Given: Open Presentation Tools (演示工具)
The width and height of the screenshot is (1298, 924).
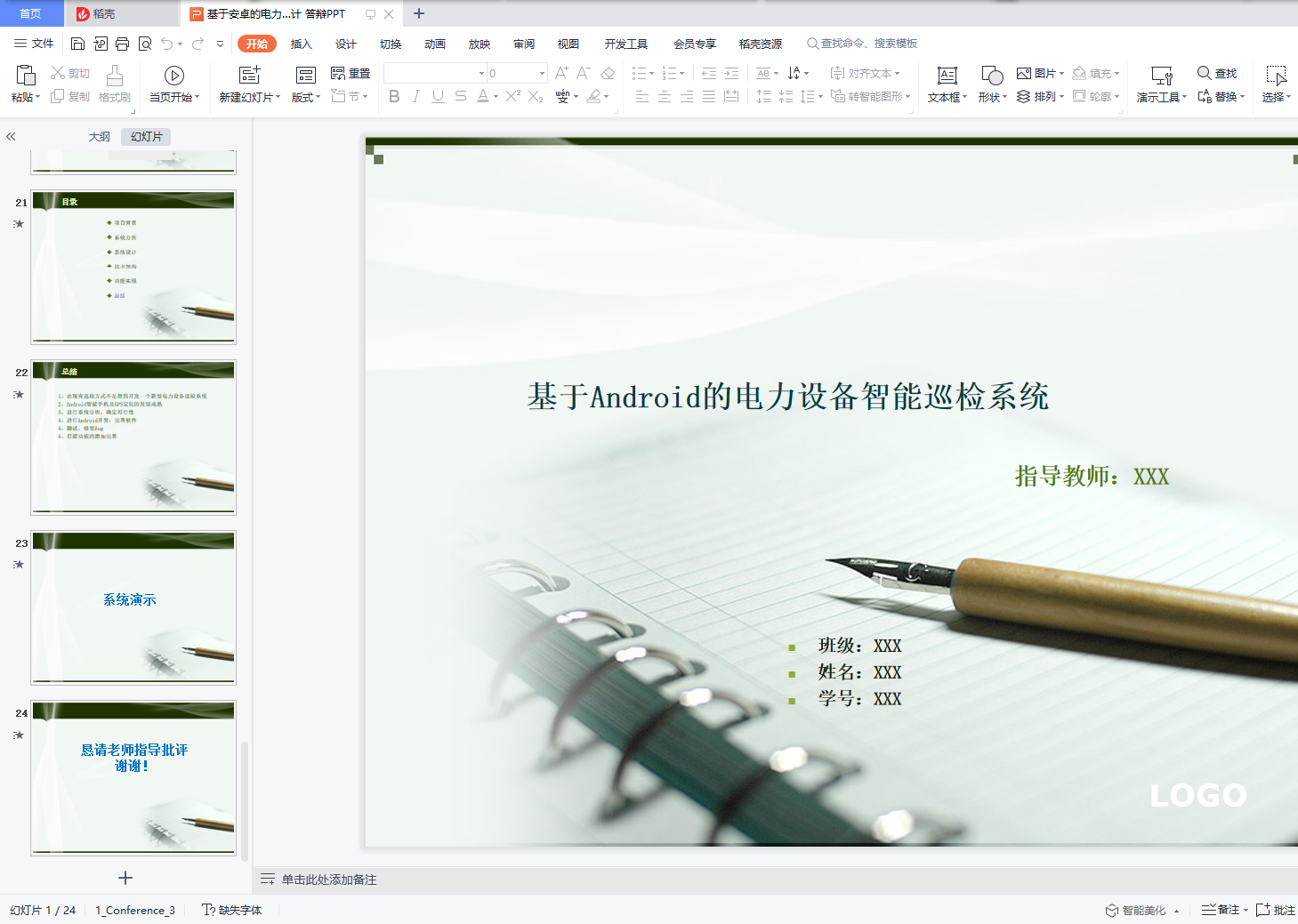Looking at the screenshot, I should click(1162, 84).
